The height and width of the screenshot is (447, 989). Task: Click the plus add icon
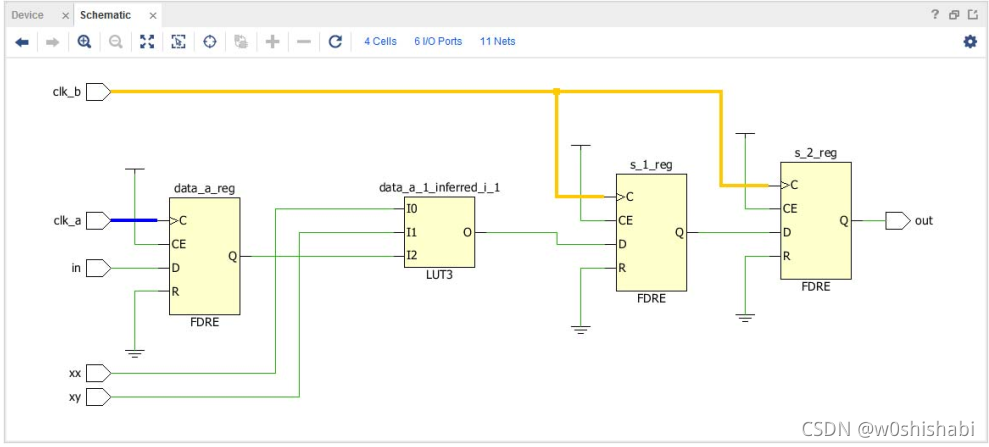coord(272,42)
